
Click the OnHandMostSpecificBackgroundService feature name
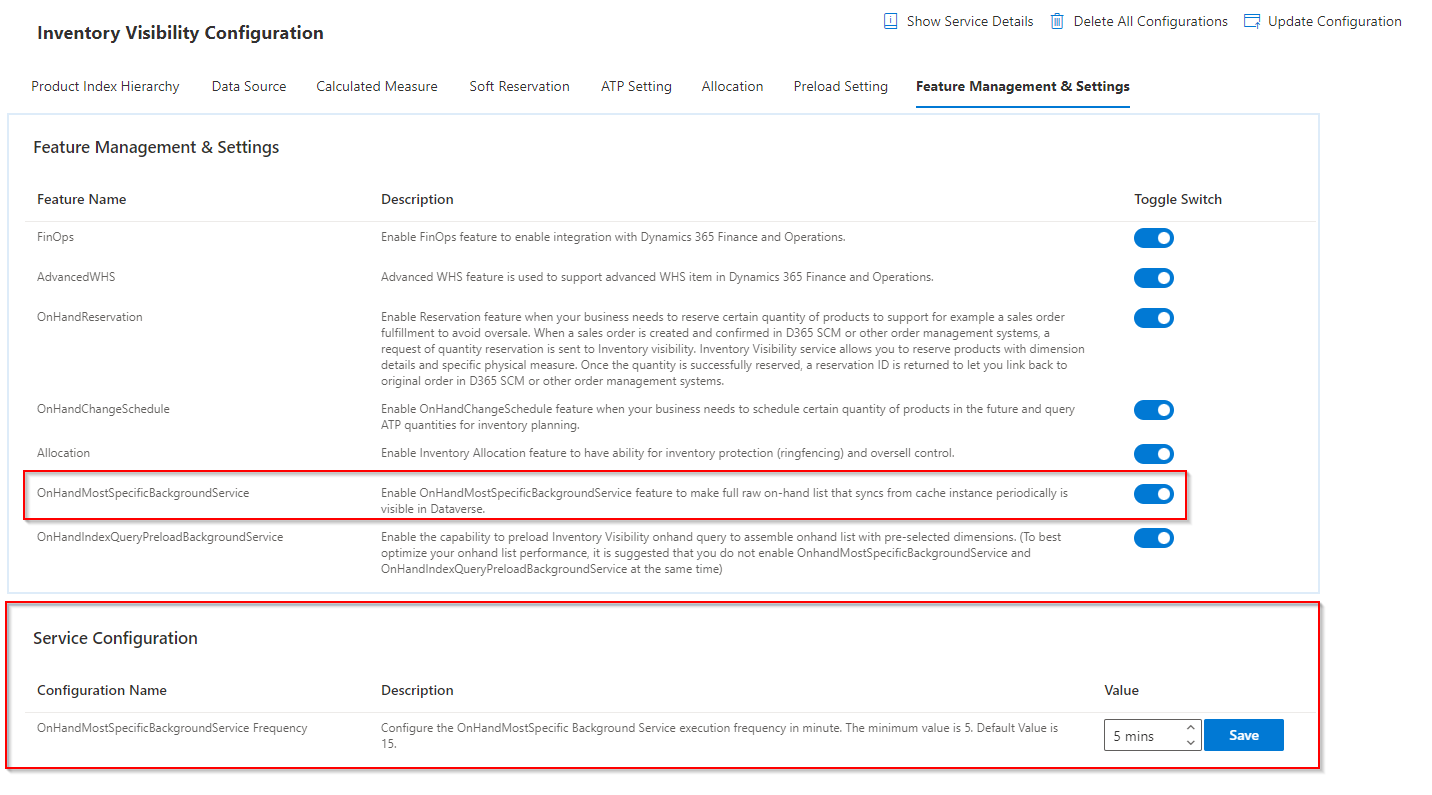coord(143,493)
